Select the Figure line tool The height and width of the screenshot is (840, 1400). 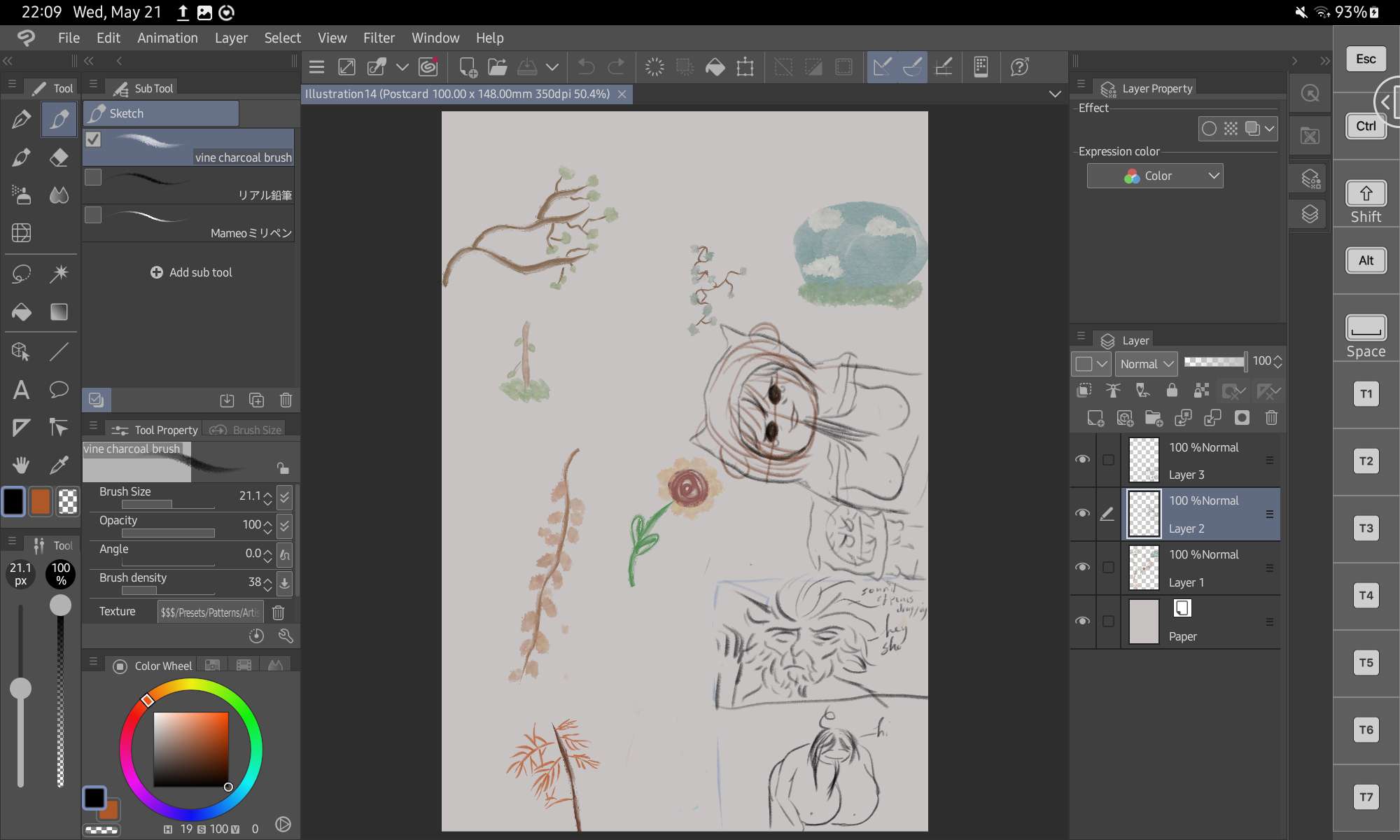59,351
